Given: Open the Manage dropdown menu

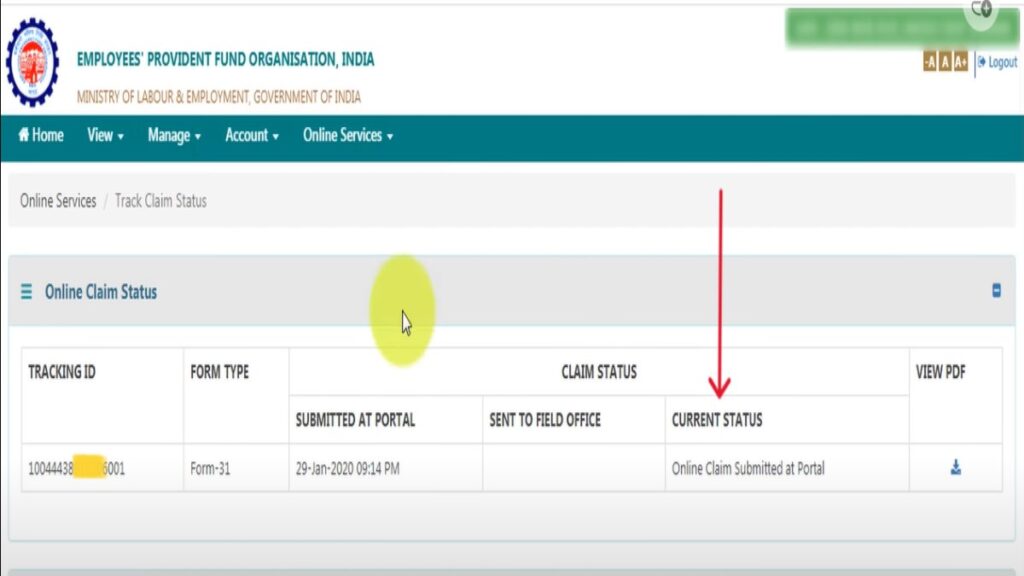Looking at the screenshot, I should 174,135.
